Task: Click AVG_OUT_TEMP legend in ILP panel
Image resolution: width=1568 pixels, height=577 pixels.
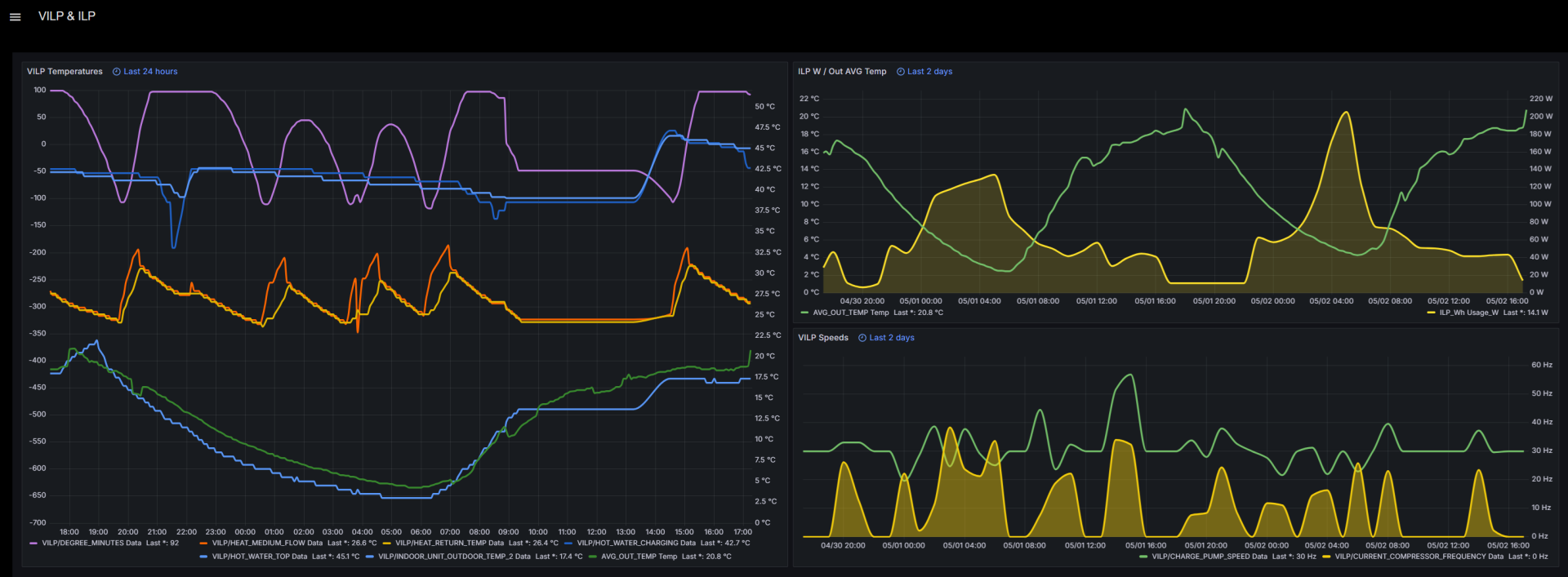Action: coord(850,313)
